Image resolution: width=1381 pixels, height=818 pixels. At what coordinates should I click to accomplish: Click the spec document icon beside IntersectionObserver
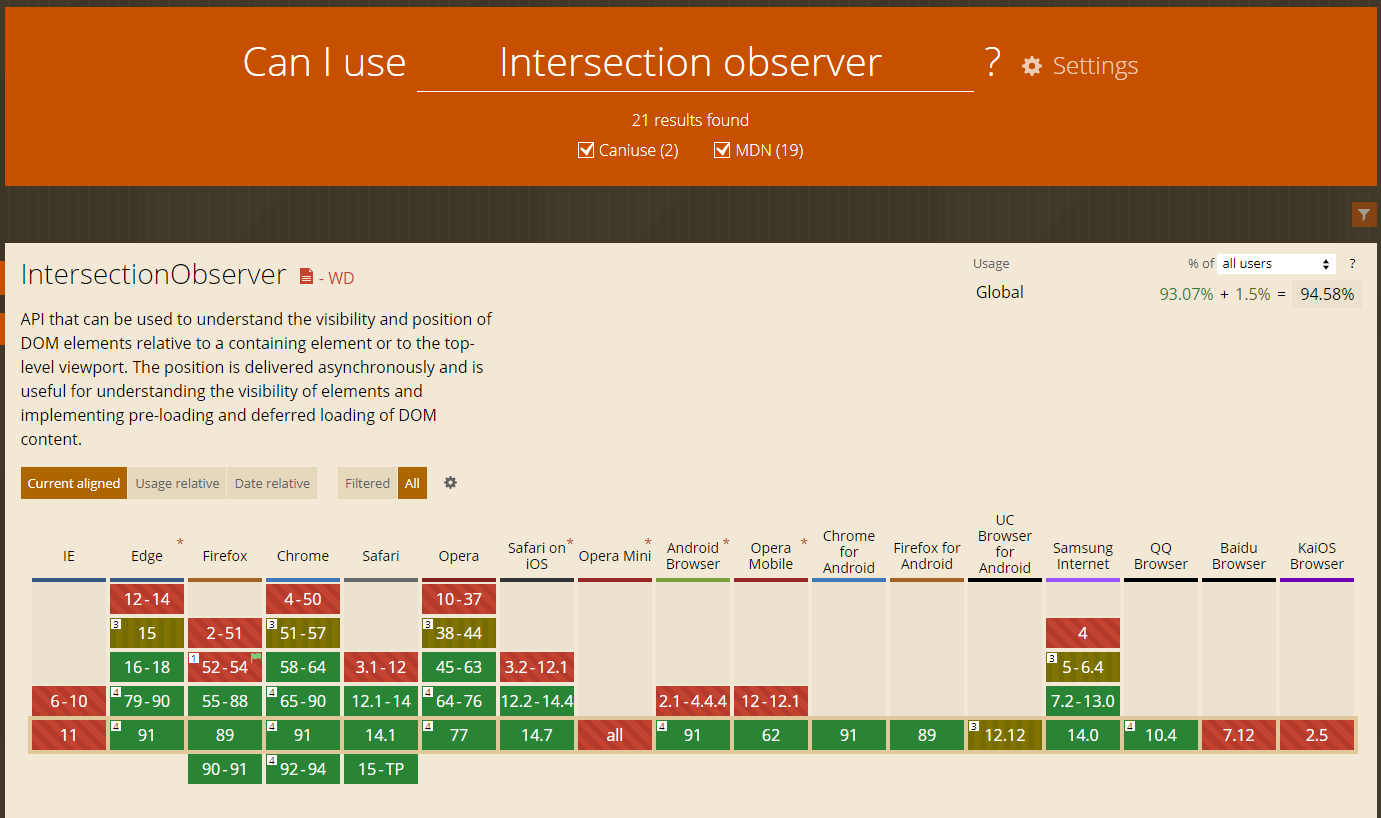pos(307,277)
